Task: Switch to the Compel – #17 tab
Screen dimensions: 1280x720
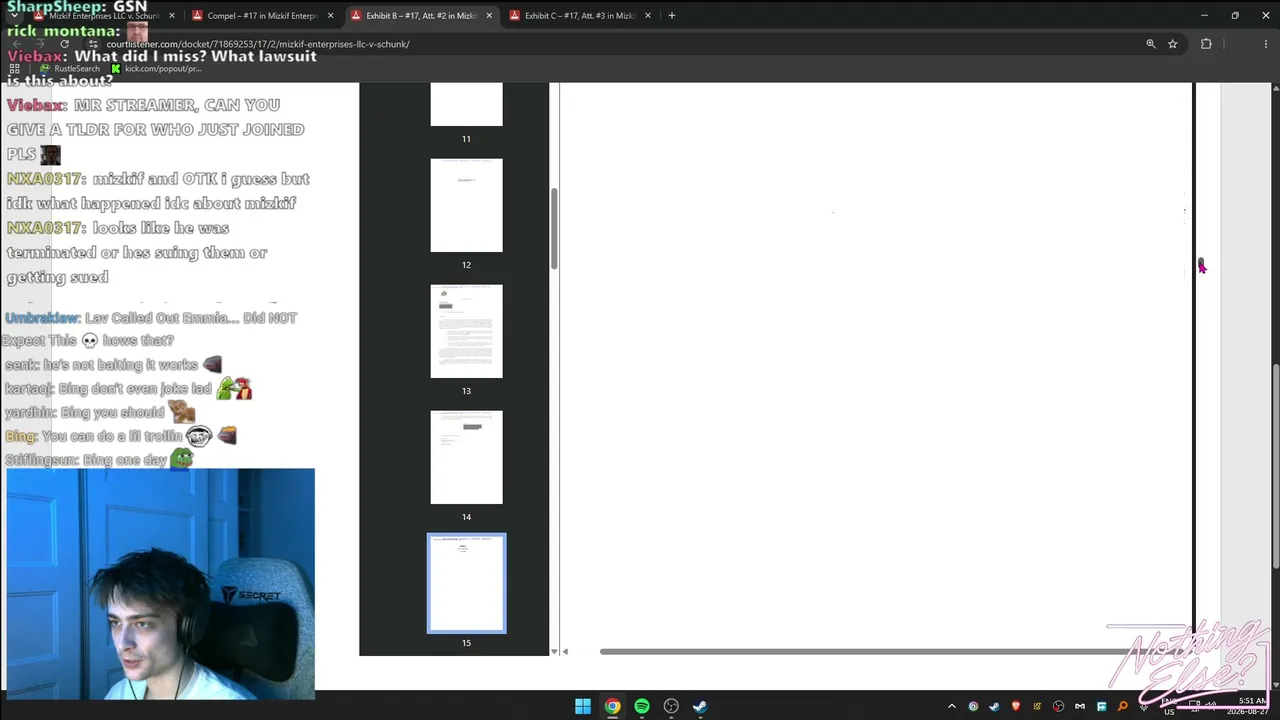Action: 262,16
